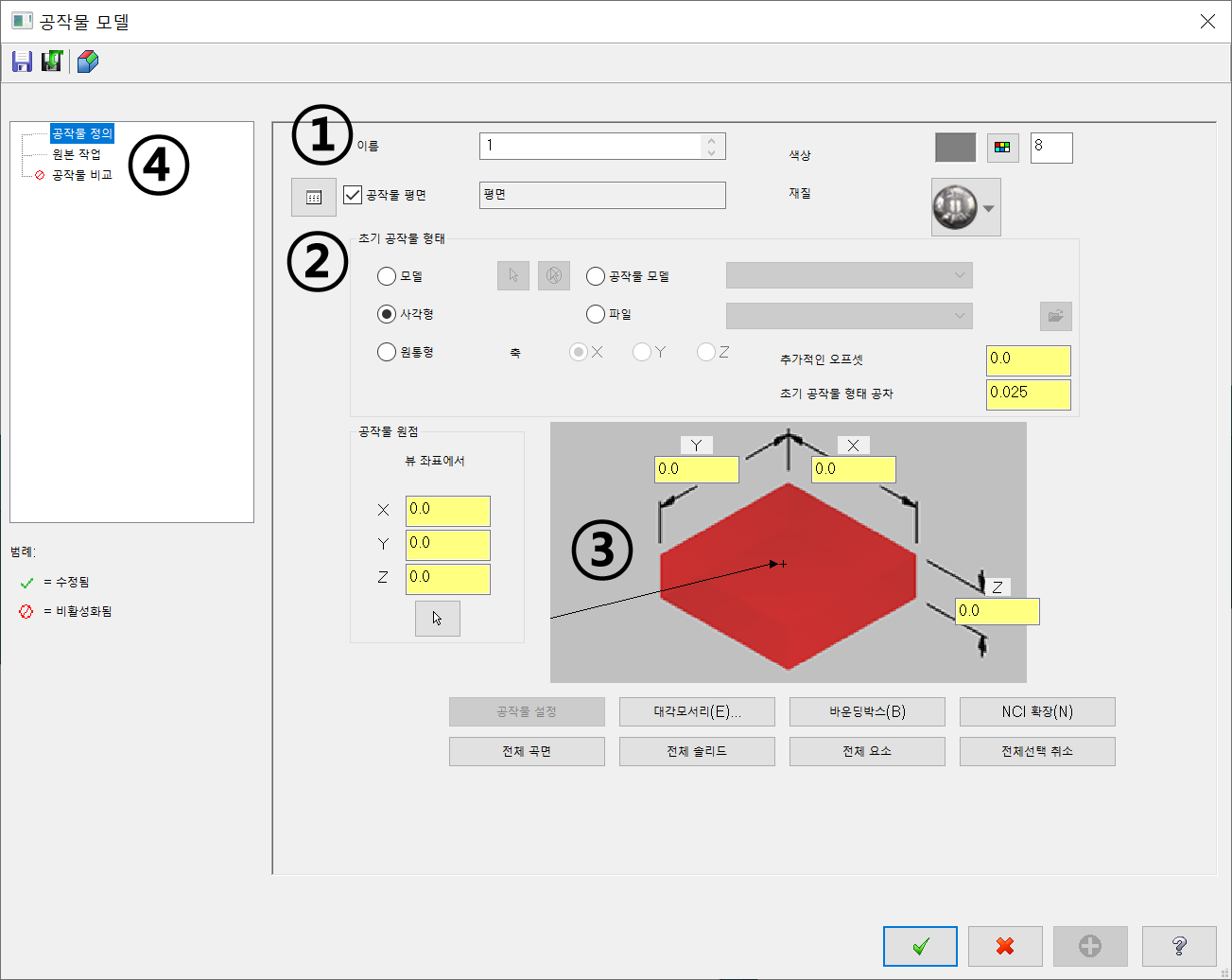Click the 공작물 설정 button

(x=527, y=711)
